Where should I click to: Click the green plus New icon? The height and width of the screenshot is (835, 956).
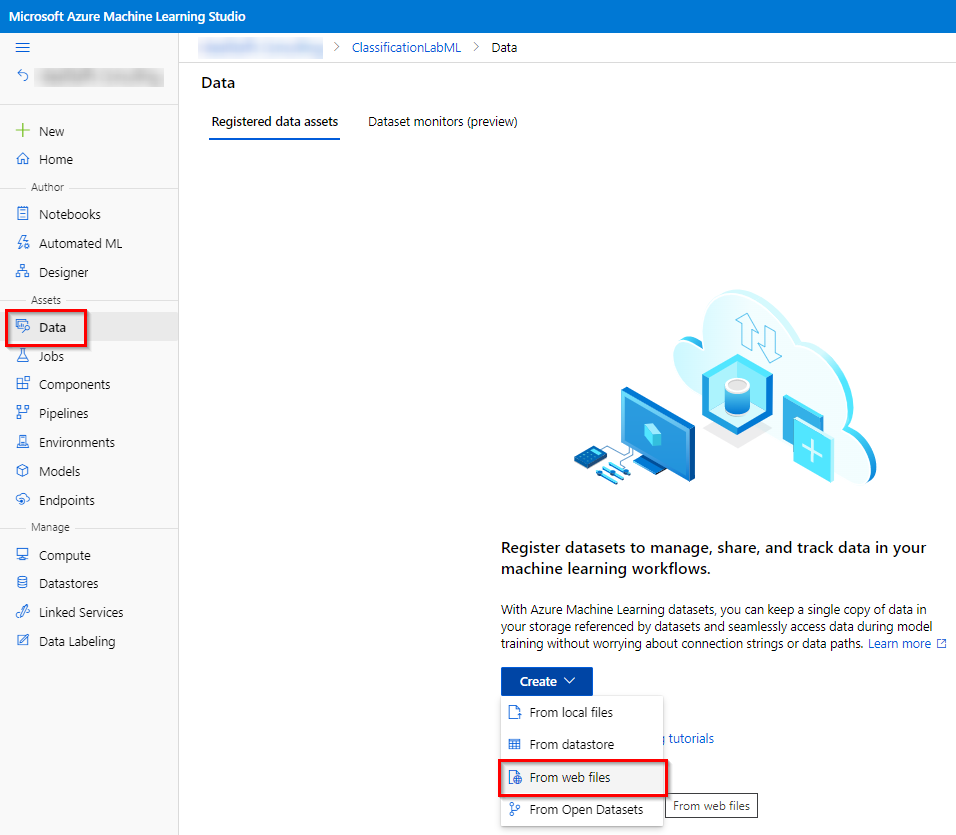[x=23, y=131]
